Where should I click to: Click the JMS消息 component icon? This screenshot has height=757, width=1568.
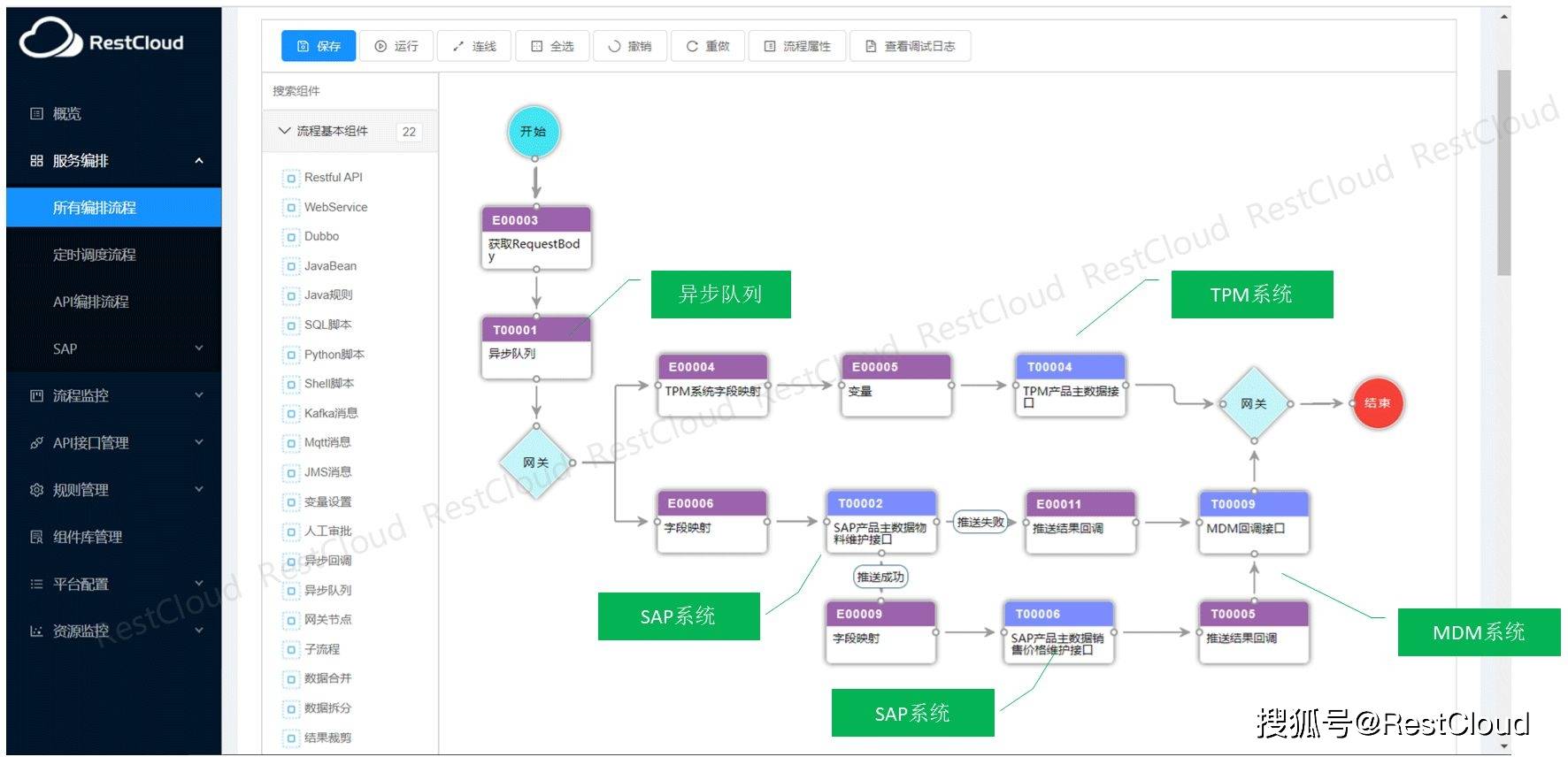[x=291, y=472]
